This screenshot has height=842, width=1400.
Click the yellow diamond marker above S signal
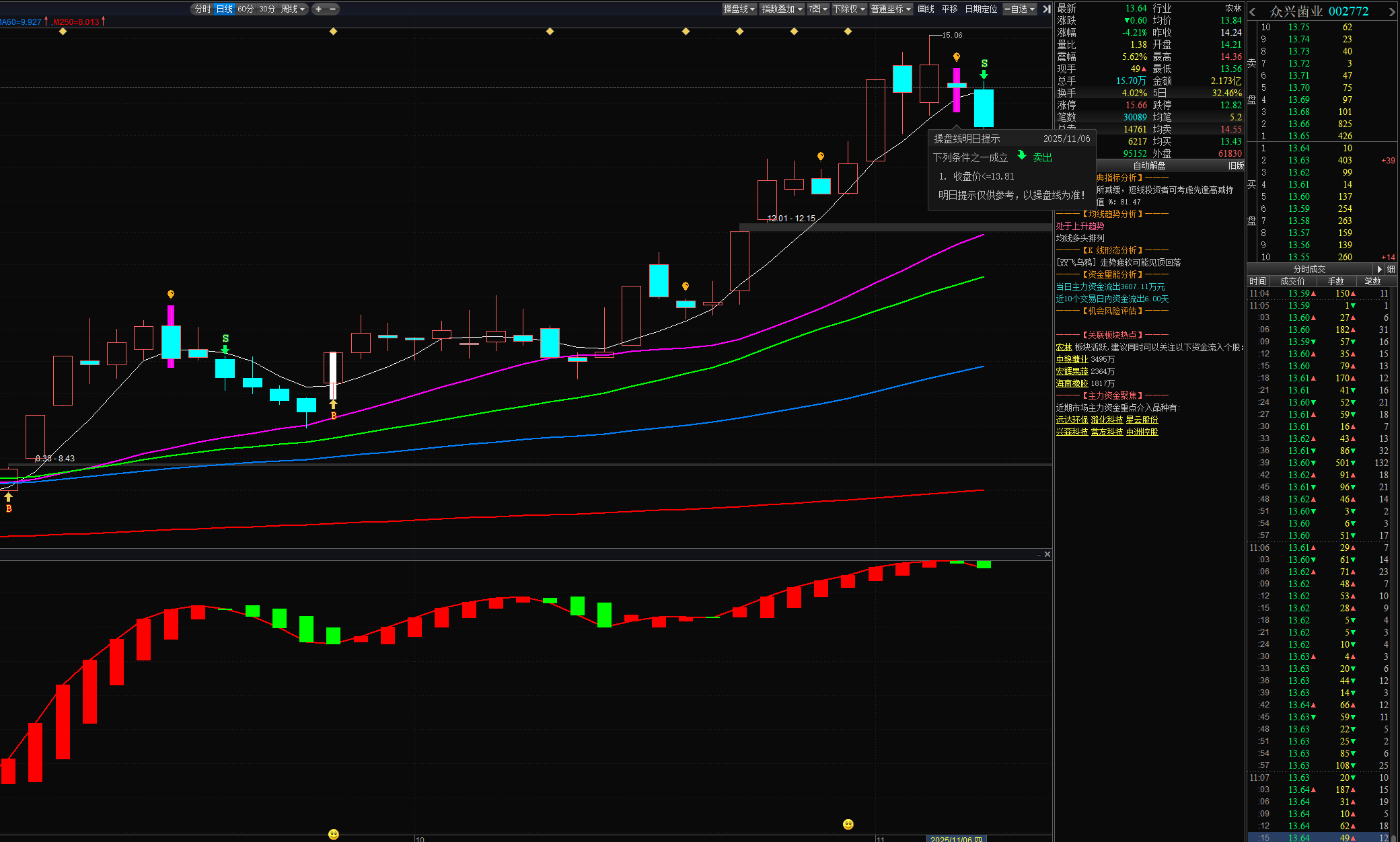click(x=848, y=32)
